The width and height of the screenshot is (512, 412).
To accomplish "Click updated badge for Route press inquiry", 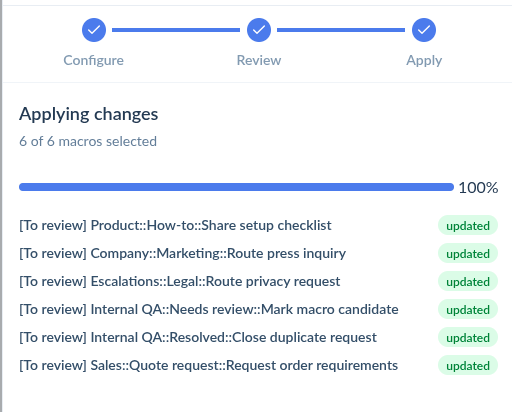I will [468, 254].
